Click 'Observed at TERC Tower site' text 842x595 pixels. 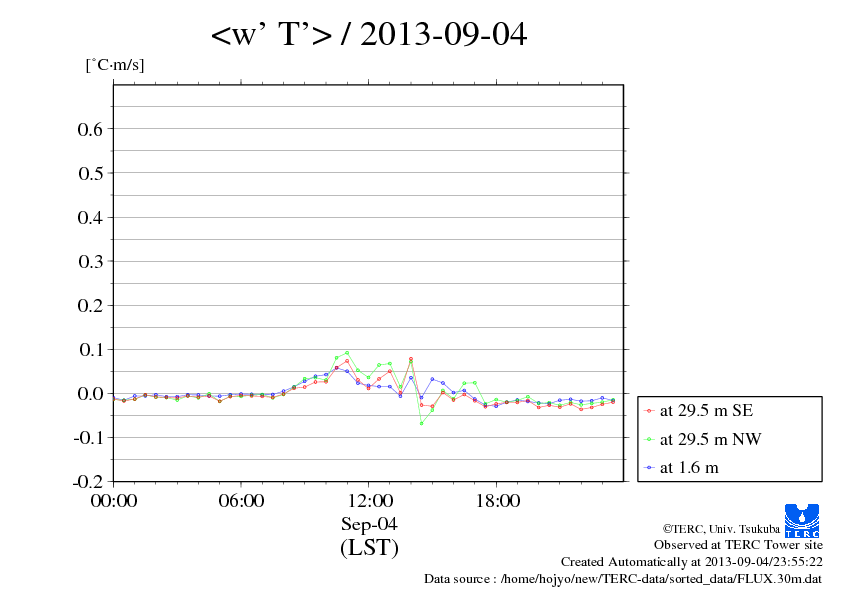738,545
